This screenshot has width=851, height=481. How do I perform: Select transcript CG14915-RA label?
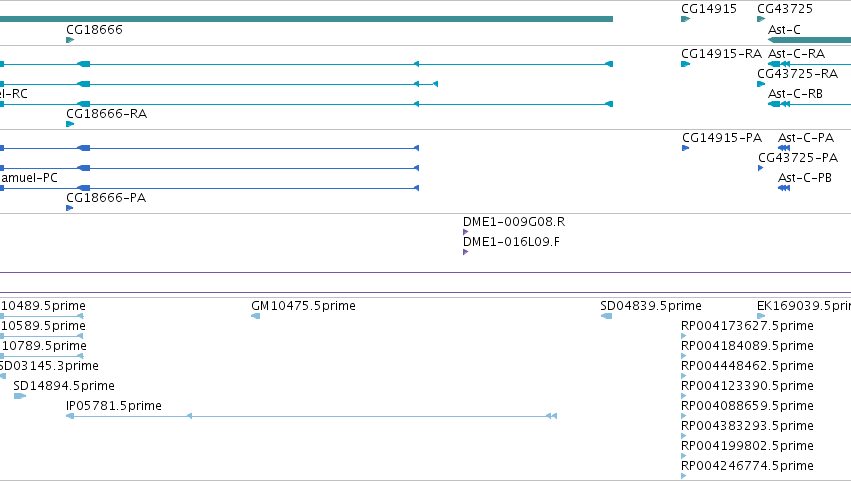(721, 54)
